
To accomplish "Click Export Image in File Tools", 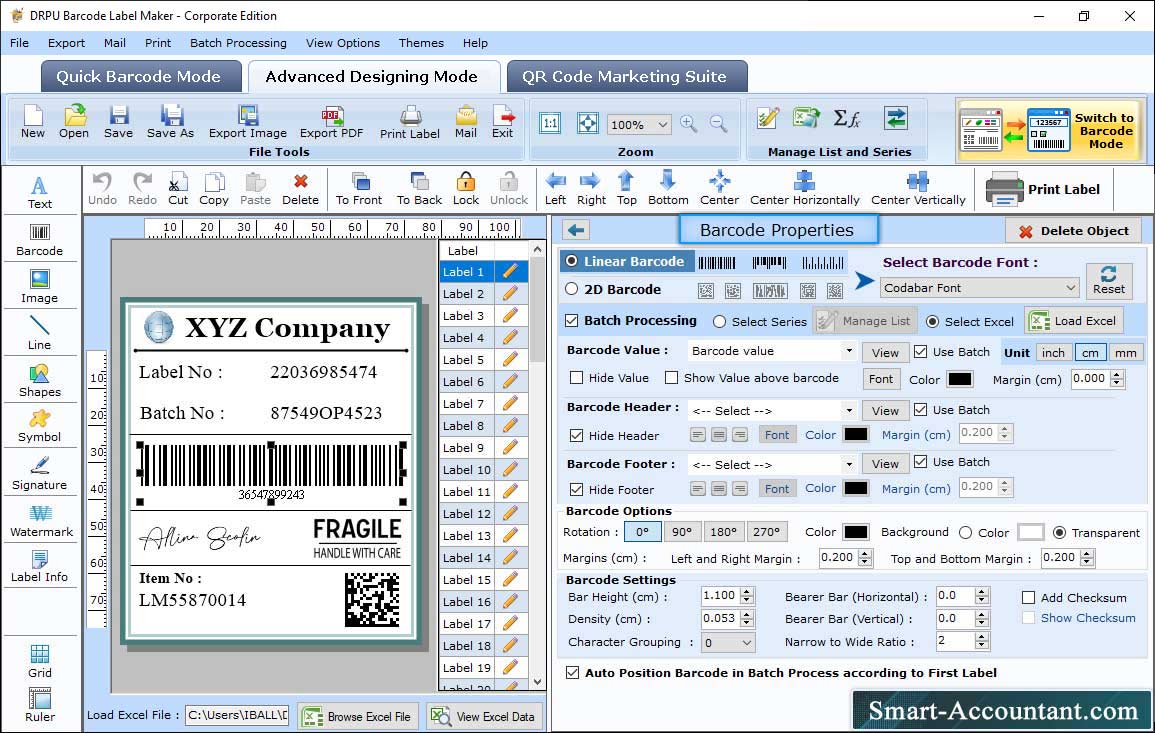I will click(248, 122).
